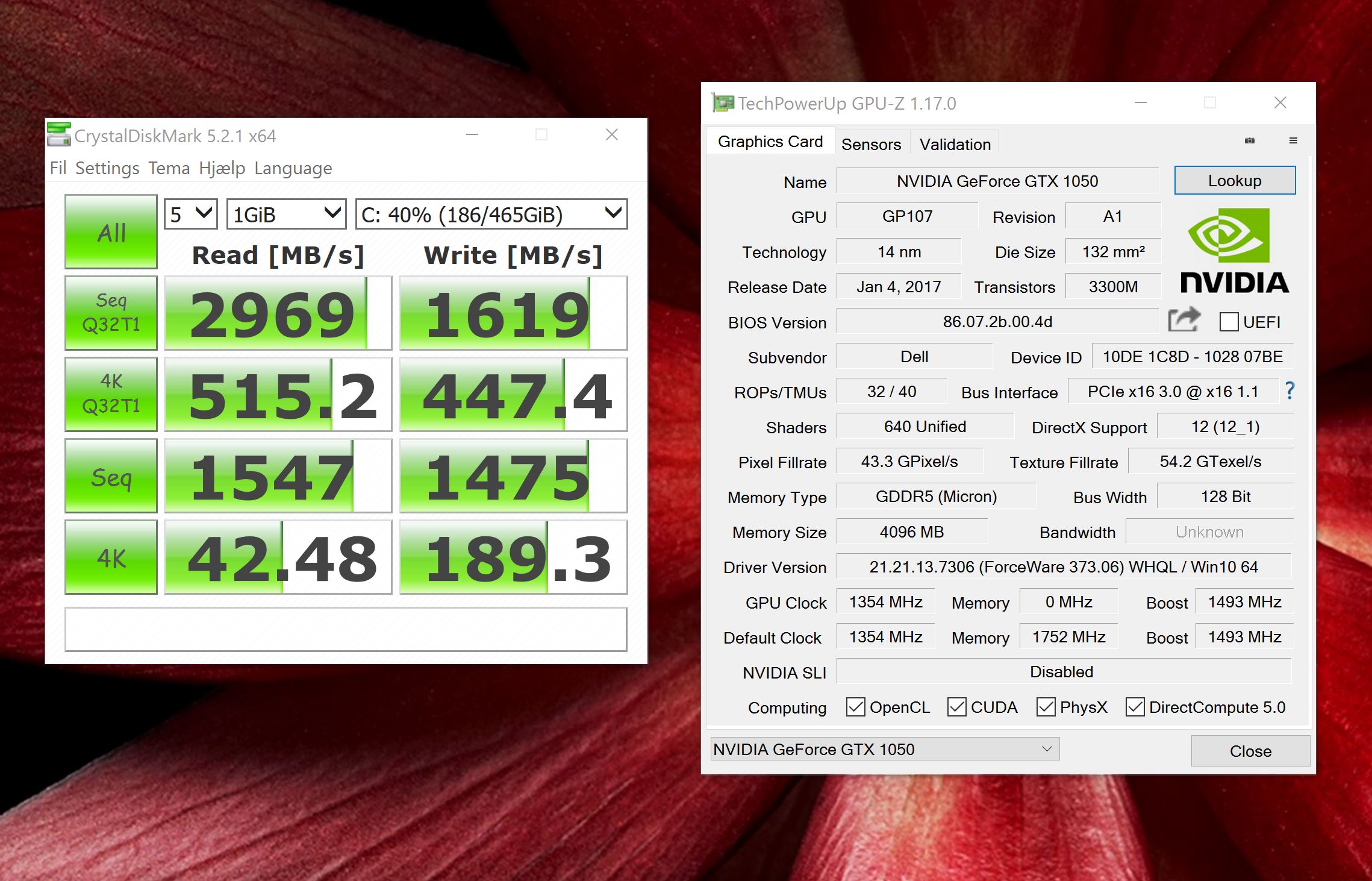Click the 4K Q32T1 read result 515.2 bar

coord(278,394)
